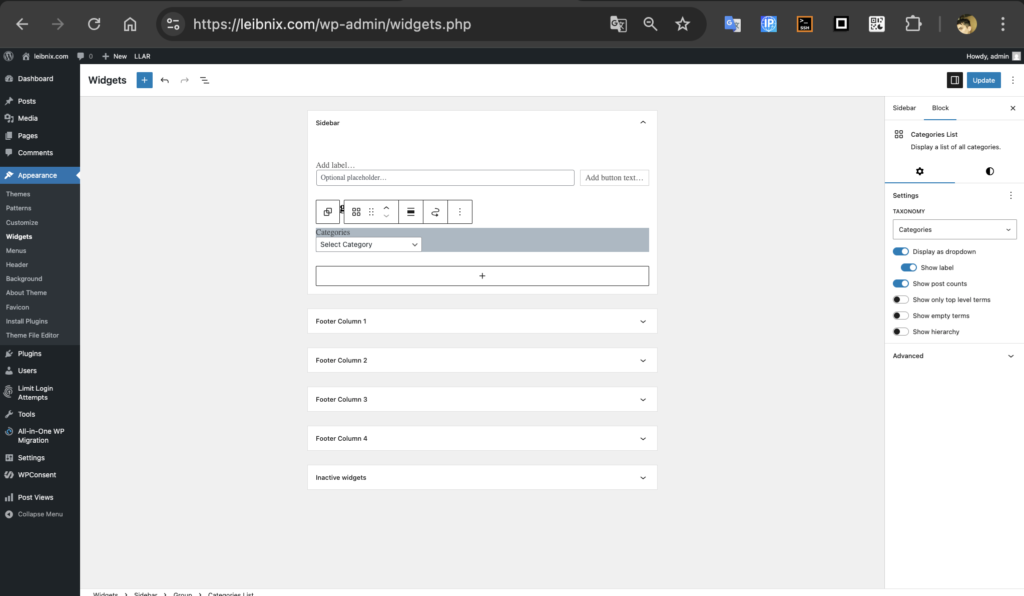Open the Select Category dropdown in widget
Image resolution: width=1024 pixels, height=596 pixels.
[368, 244]
